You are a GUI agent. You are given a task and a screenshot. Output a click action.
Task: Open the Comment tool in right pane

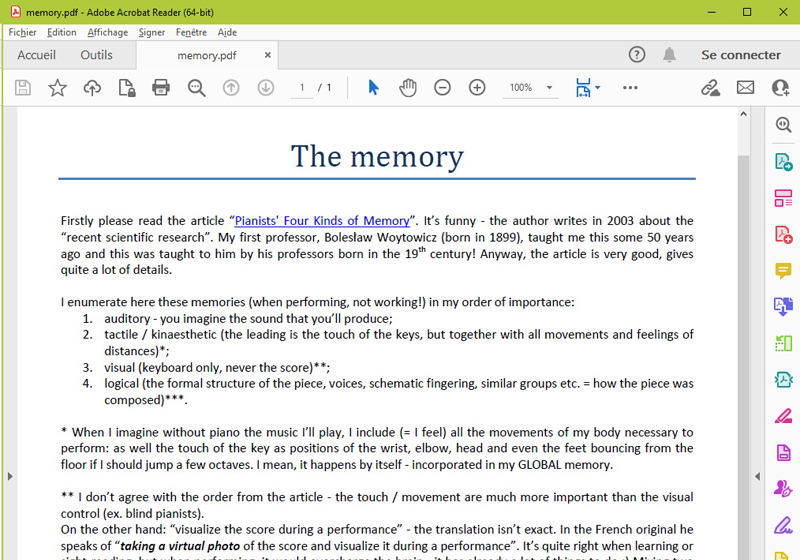pyautogui.click(x=783, y=271)
